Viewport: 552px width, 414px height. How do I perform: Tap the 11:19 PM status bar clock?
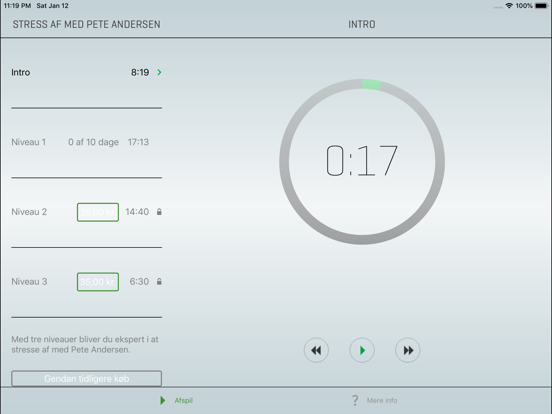click(17, 6)
